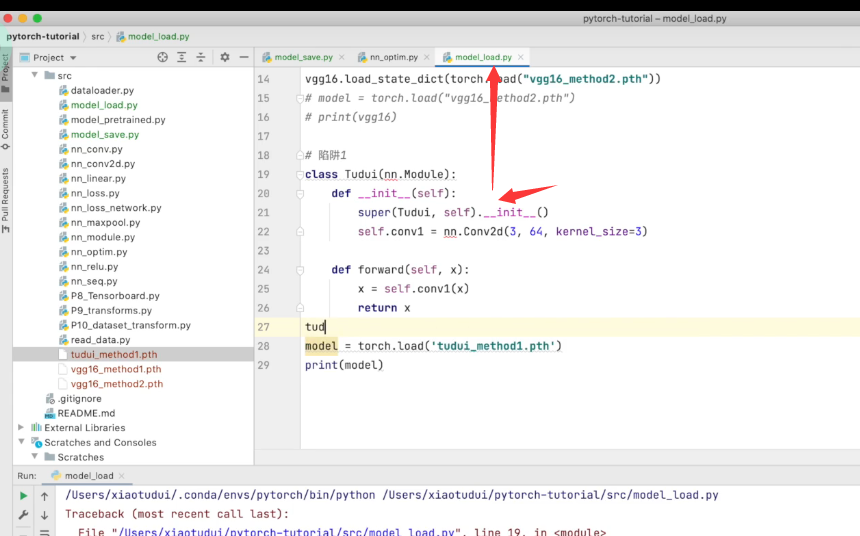Fold __init__ method at line 20
Viewport: 860px width, 536px height.
pos(300,194)
